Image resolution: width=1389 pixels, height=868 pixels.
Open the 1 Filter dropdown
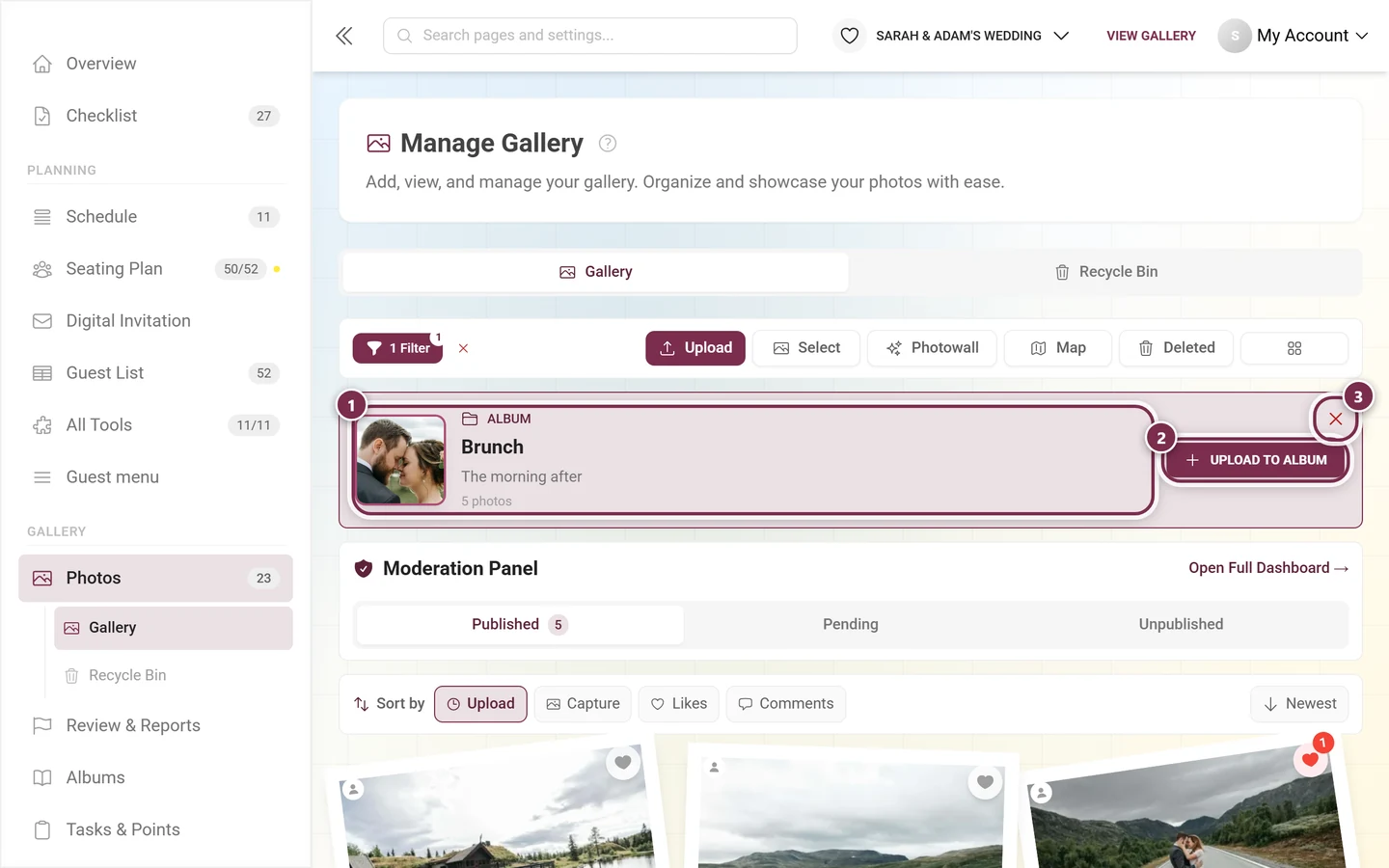pos(397,348)
